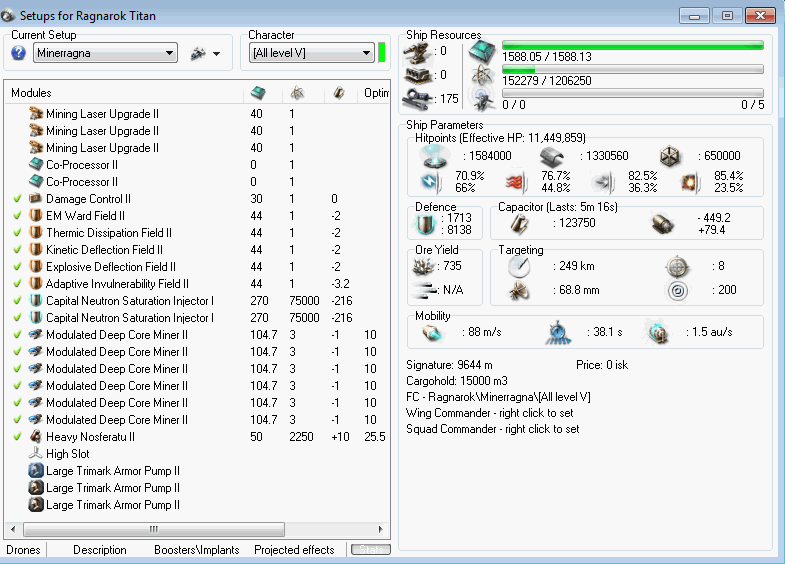
Task: Open the ship setup actions icon
Action: click(x=198, y=53)
